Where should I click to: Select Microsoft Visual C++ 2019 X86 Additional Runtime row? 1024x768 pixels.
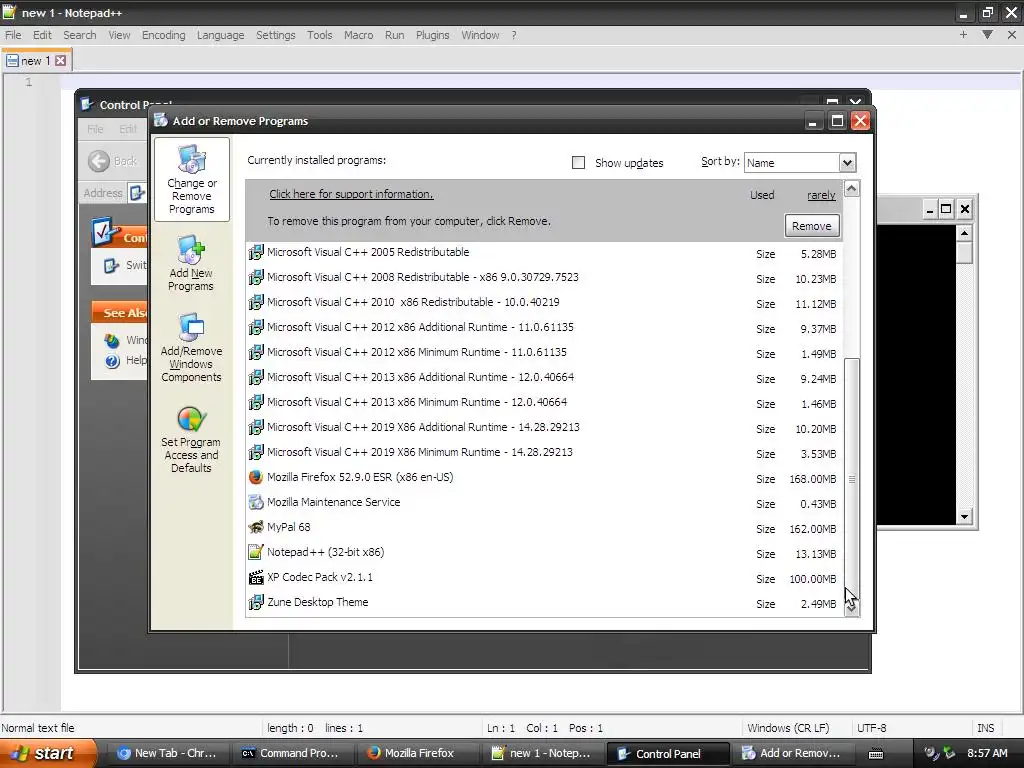pos(544,427)
